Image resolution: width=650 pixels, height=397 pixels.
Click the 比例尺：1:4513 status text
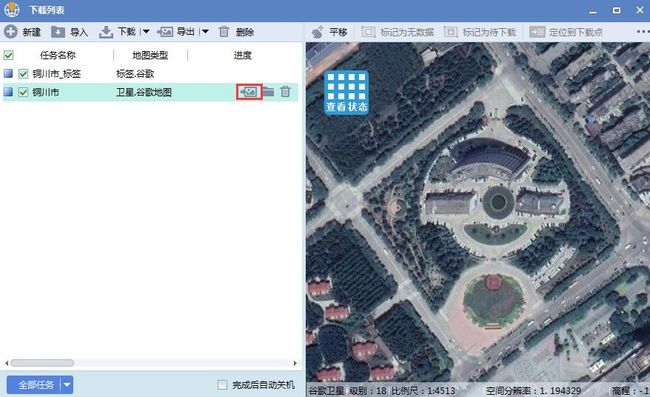tap(423, 390)
